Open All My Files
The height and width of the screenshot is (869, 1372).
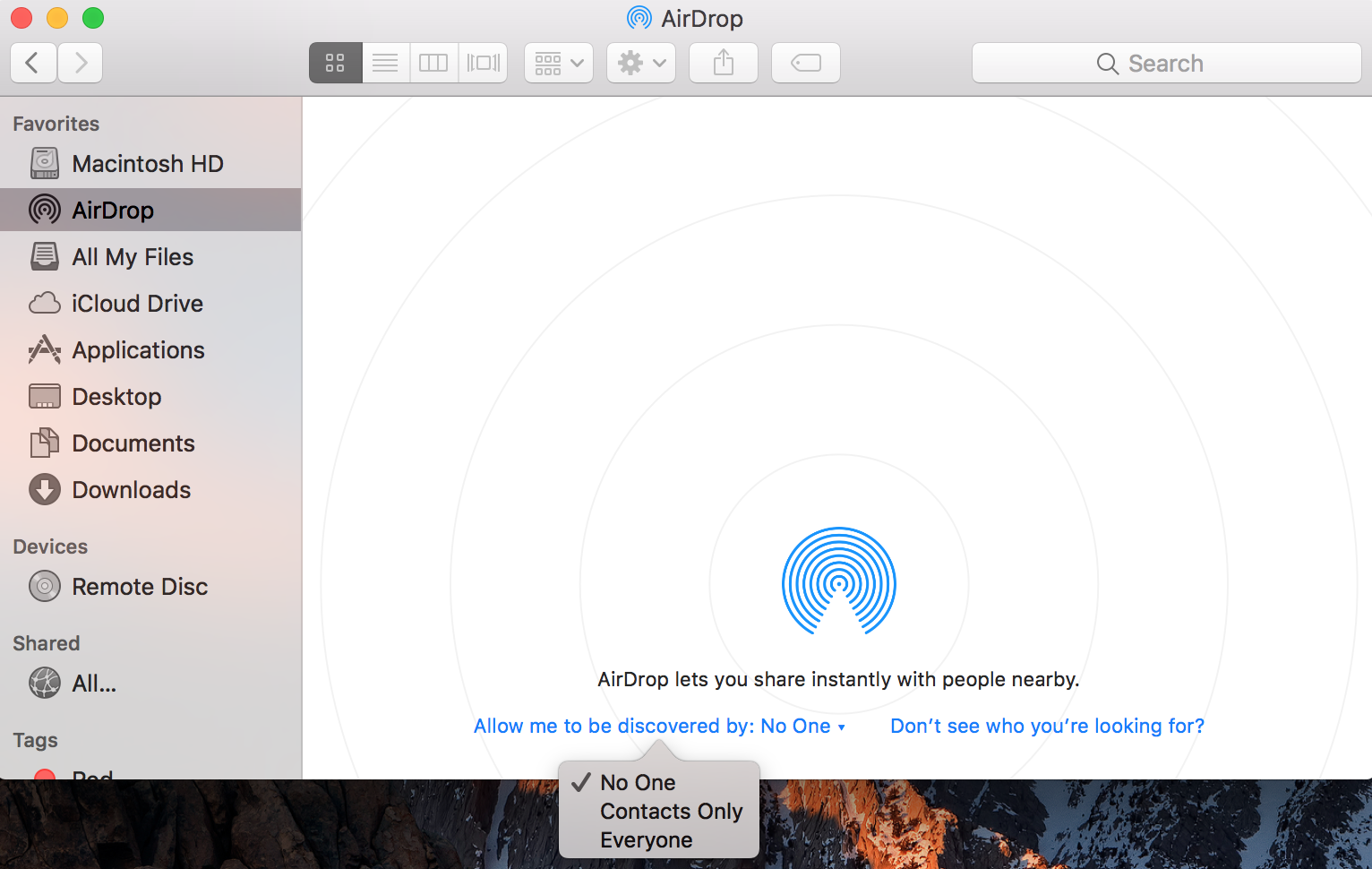pos(150,257)
